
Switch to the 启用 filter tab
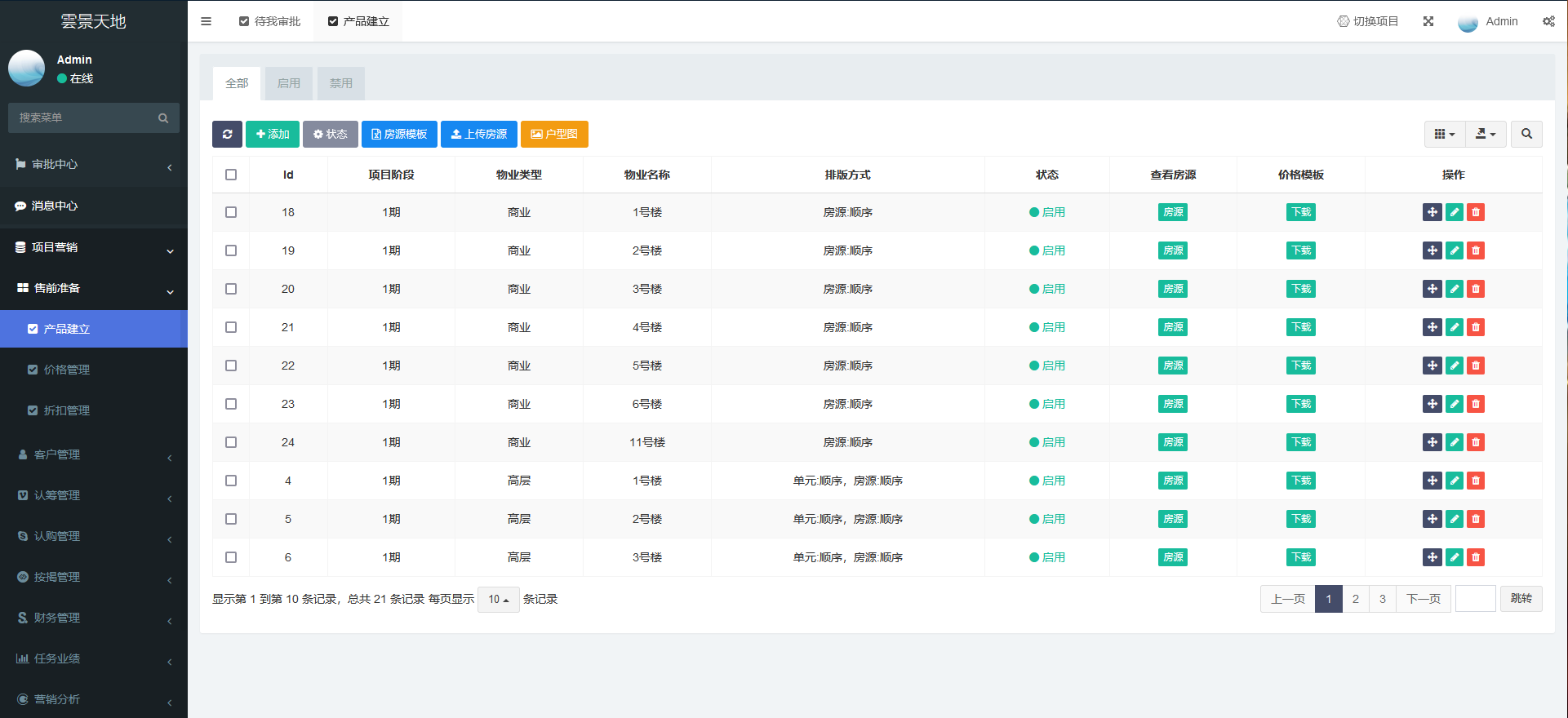pos(289,83)
